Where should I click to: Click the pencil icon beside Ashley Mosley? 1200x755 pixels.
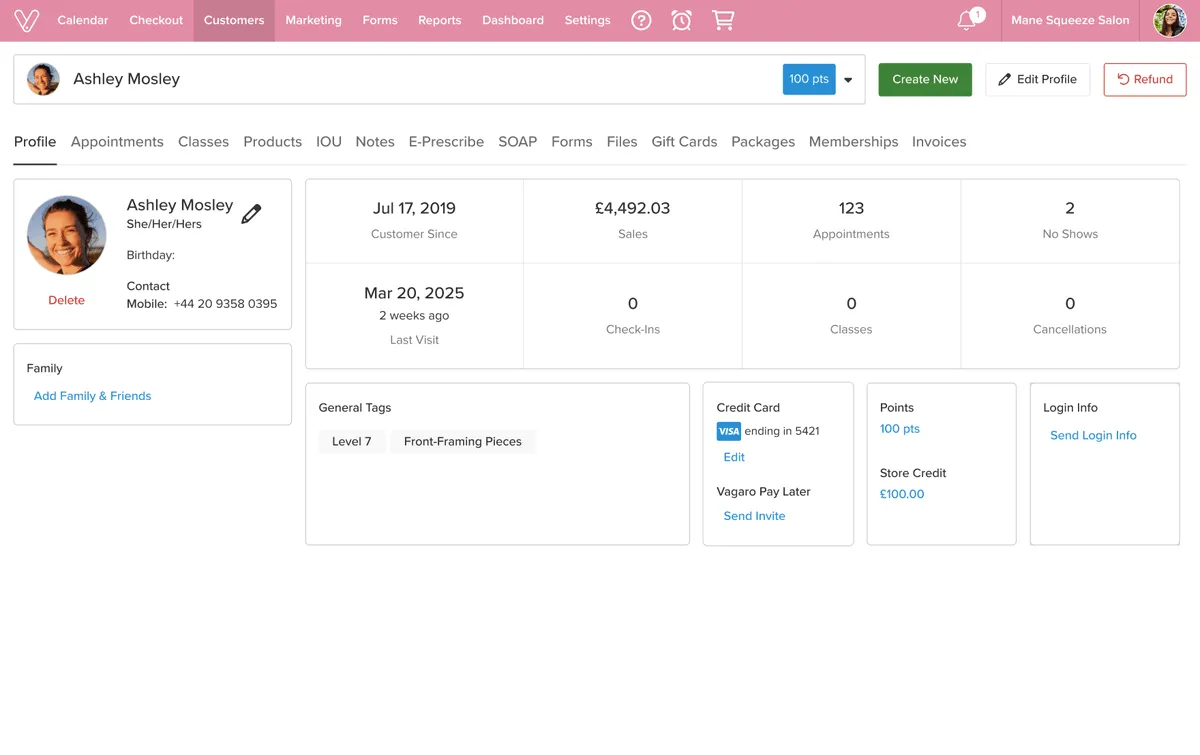coord(251,213)
